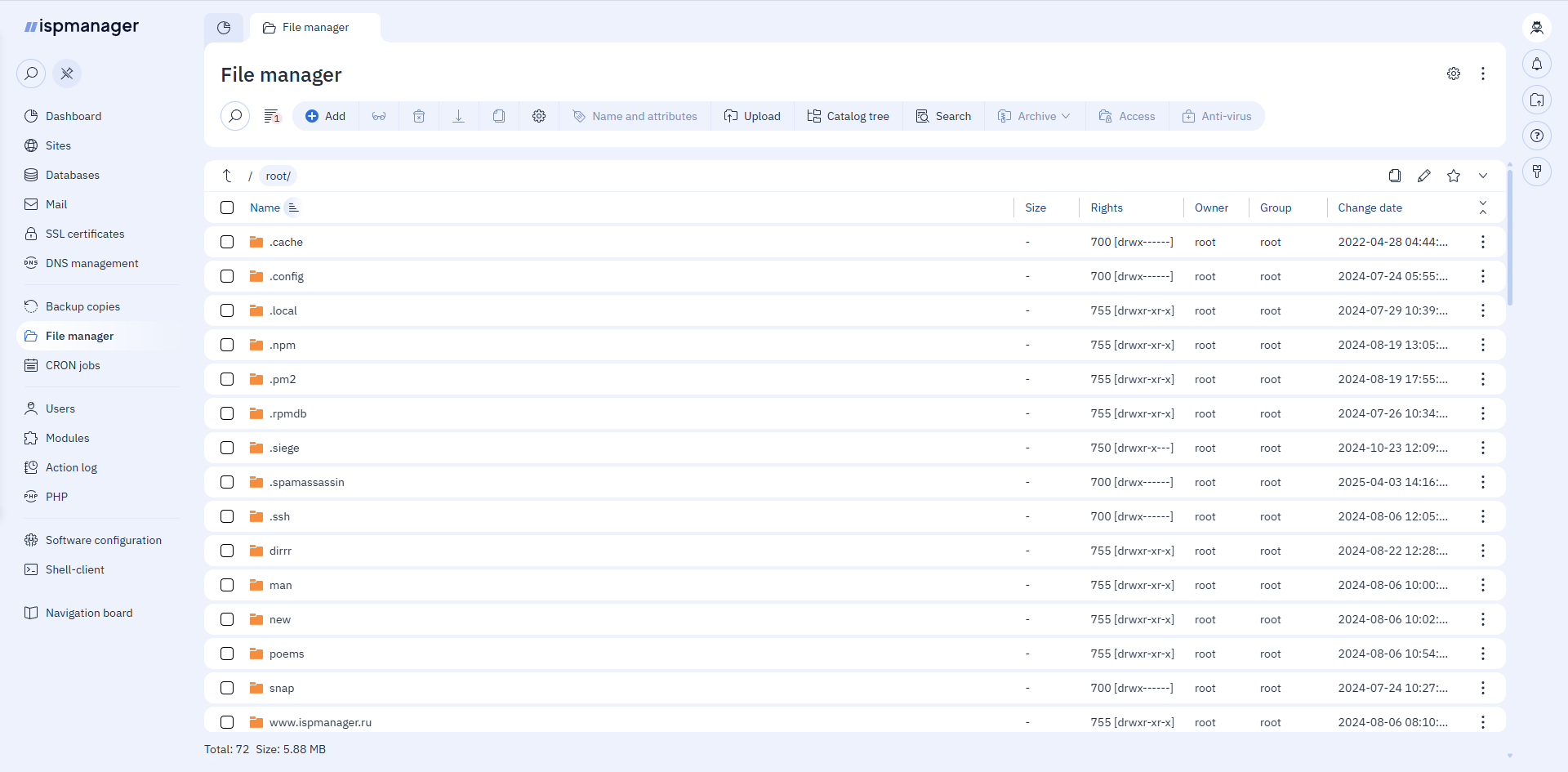Open Software configuration in sidebar

[x=104, y=540]
